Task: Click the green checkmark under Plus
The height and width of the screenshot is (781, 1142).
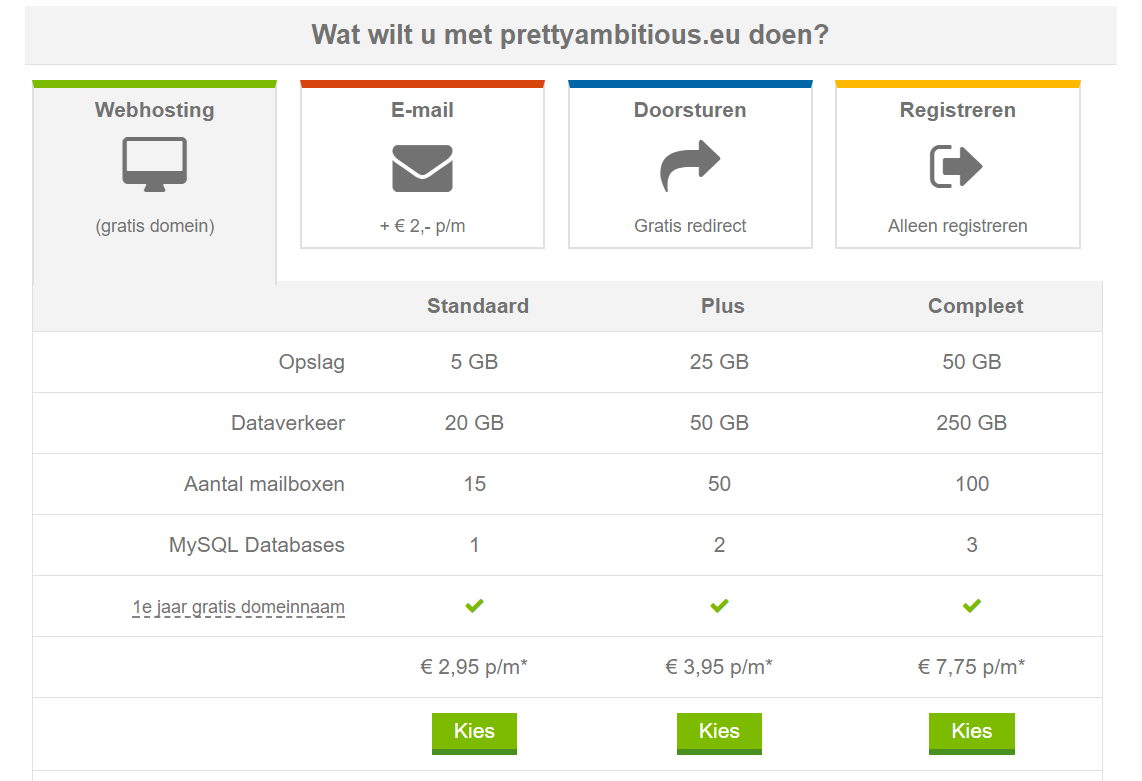Action: coord(720,605)
